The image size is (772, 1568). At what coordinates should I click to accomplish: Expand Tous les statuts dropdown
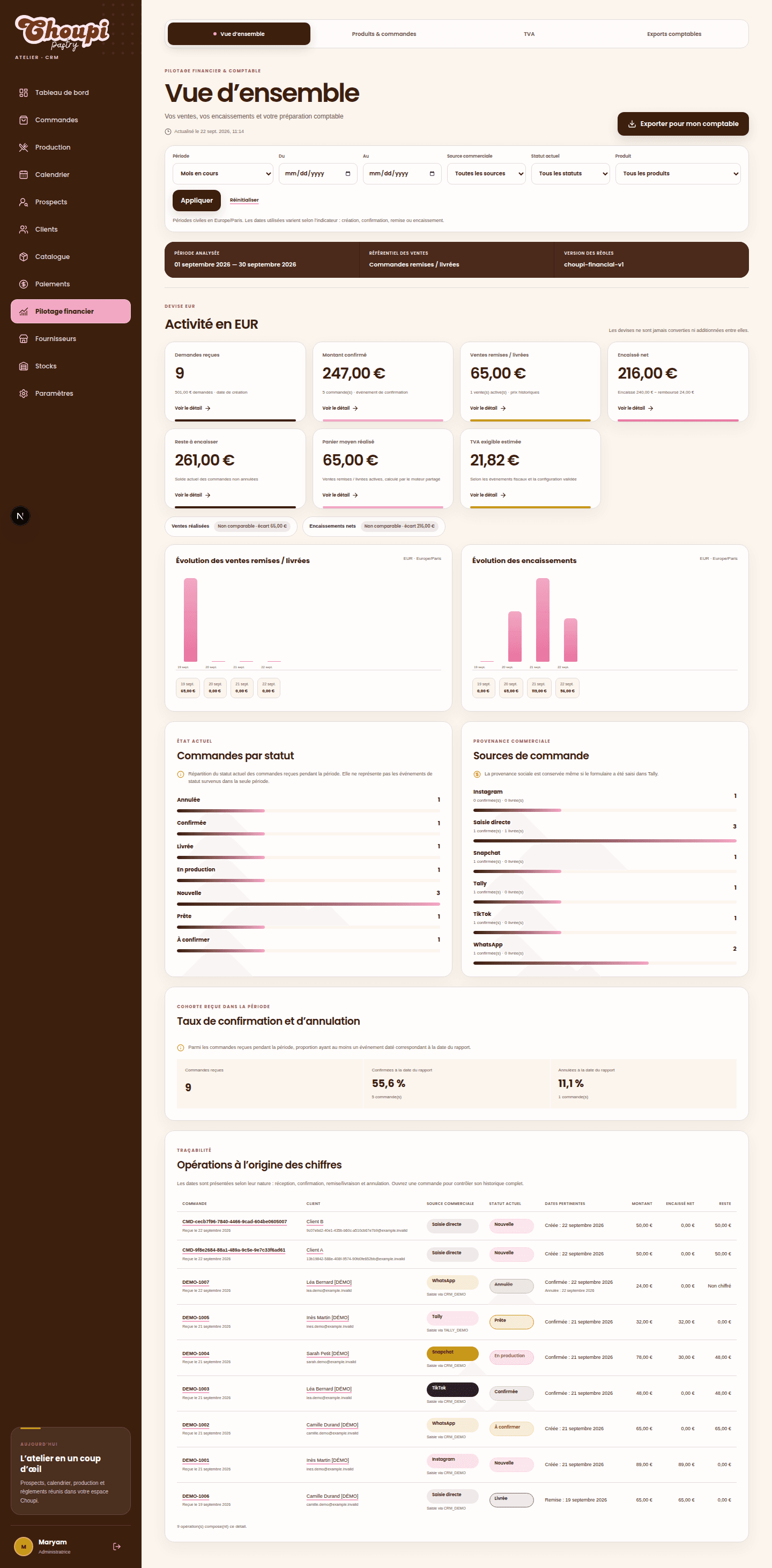[x=570, y=174]
